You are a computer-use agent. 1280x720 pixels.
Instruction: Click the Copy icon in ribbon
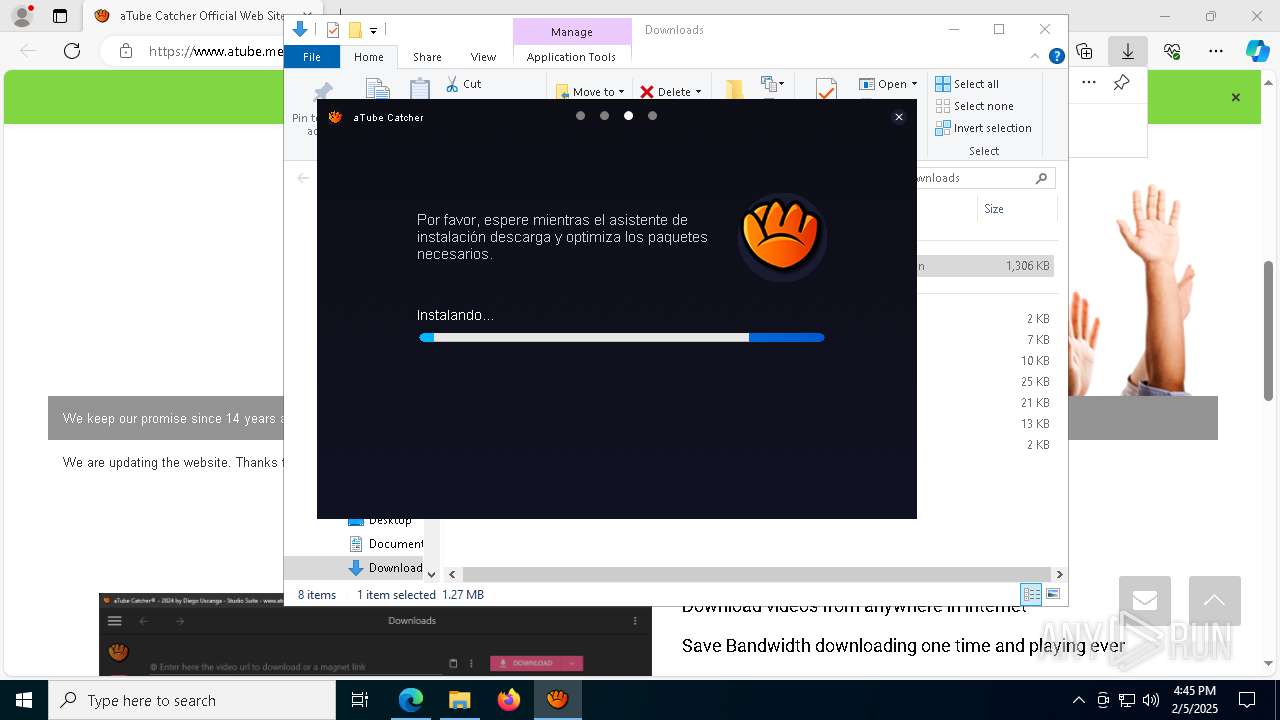click(x=378, y=89)
